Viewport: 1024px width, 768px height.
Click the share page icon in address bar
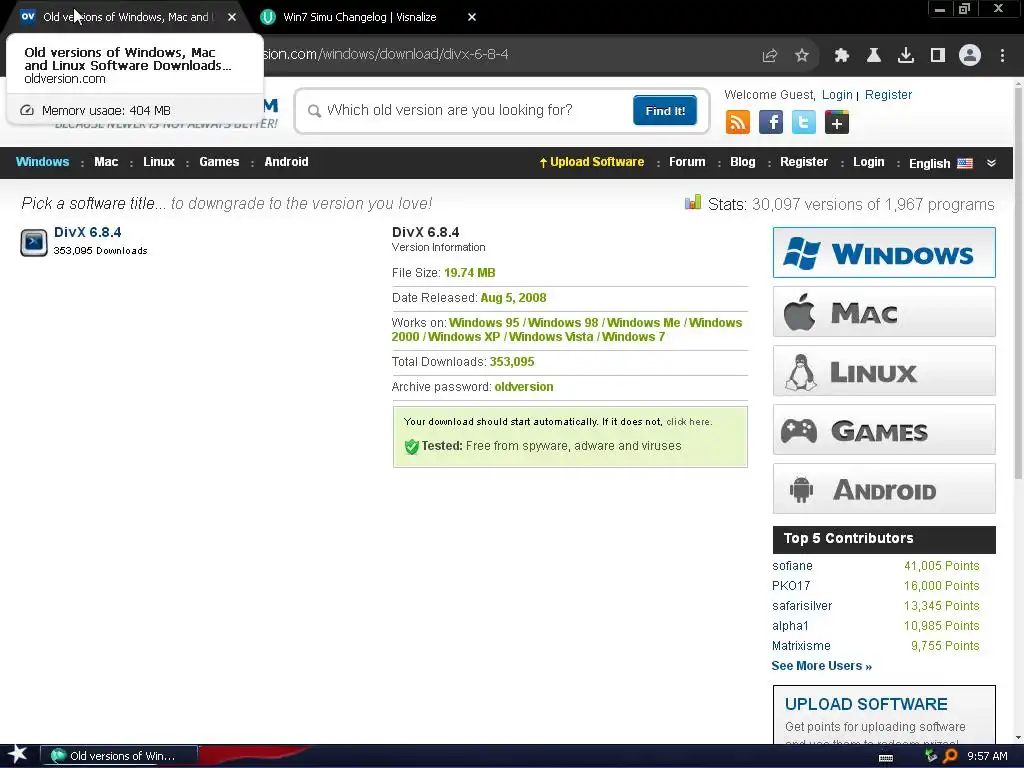[x=770, y=56]
